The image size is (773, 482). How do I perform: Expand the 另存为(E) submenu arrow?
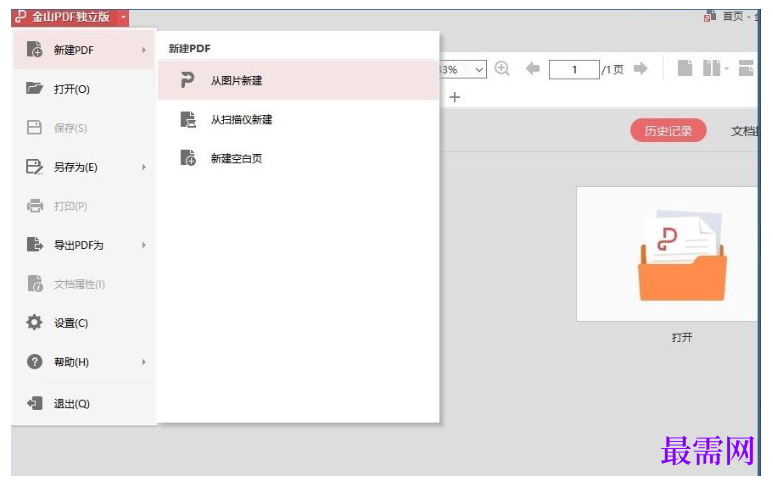[144, 167]
